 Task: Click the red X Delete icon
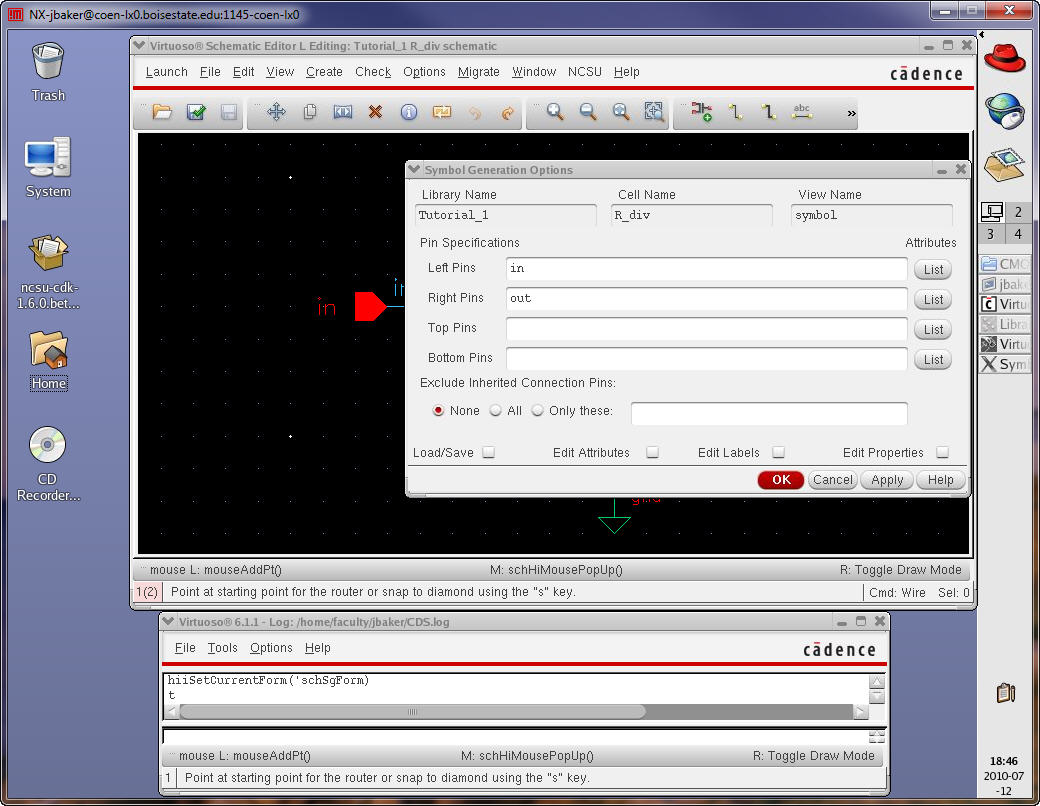[x=375, y=113]
